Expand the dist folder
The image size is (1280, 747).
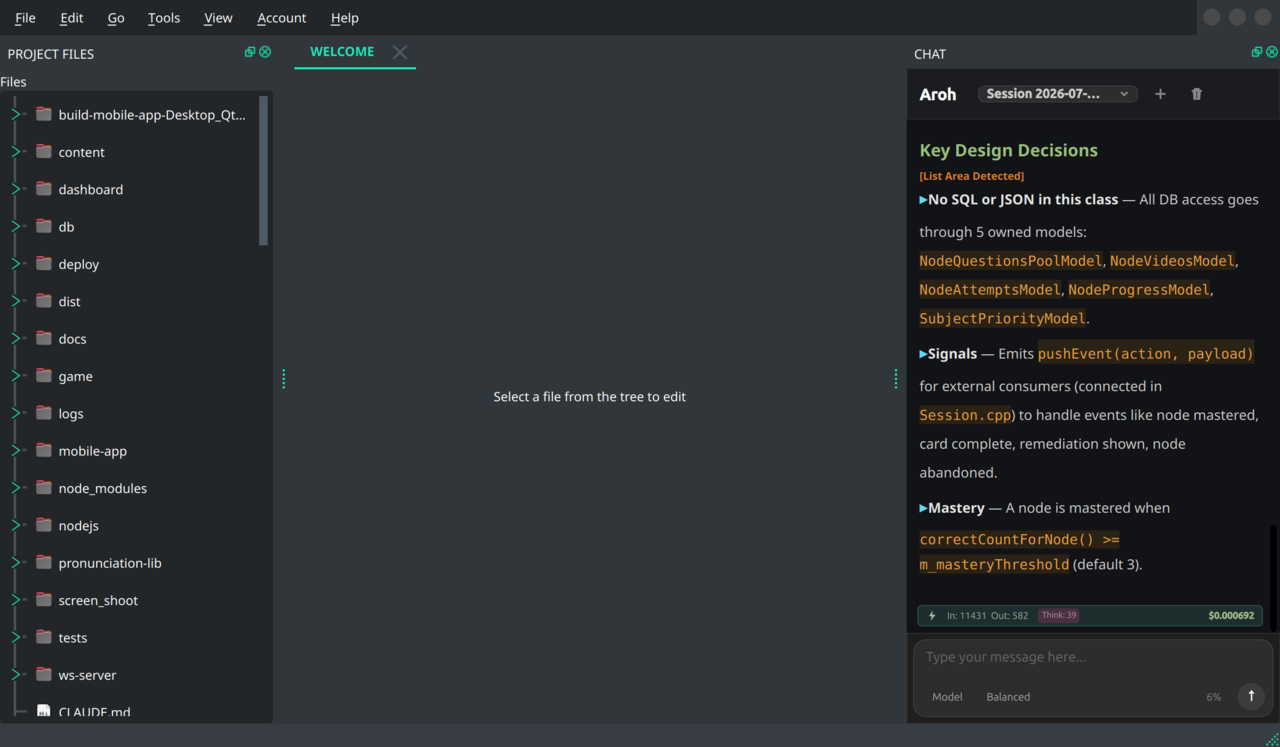point(16,301)
